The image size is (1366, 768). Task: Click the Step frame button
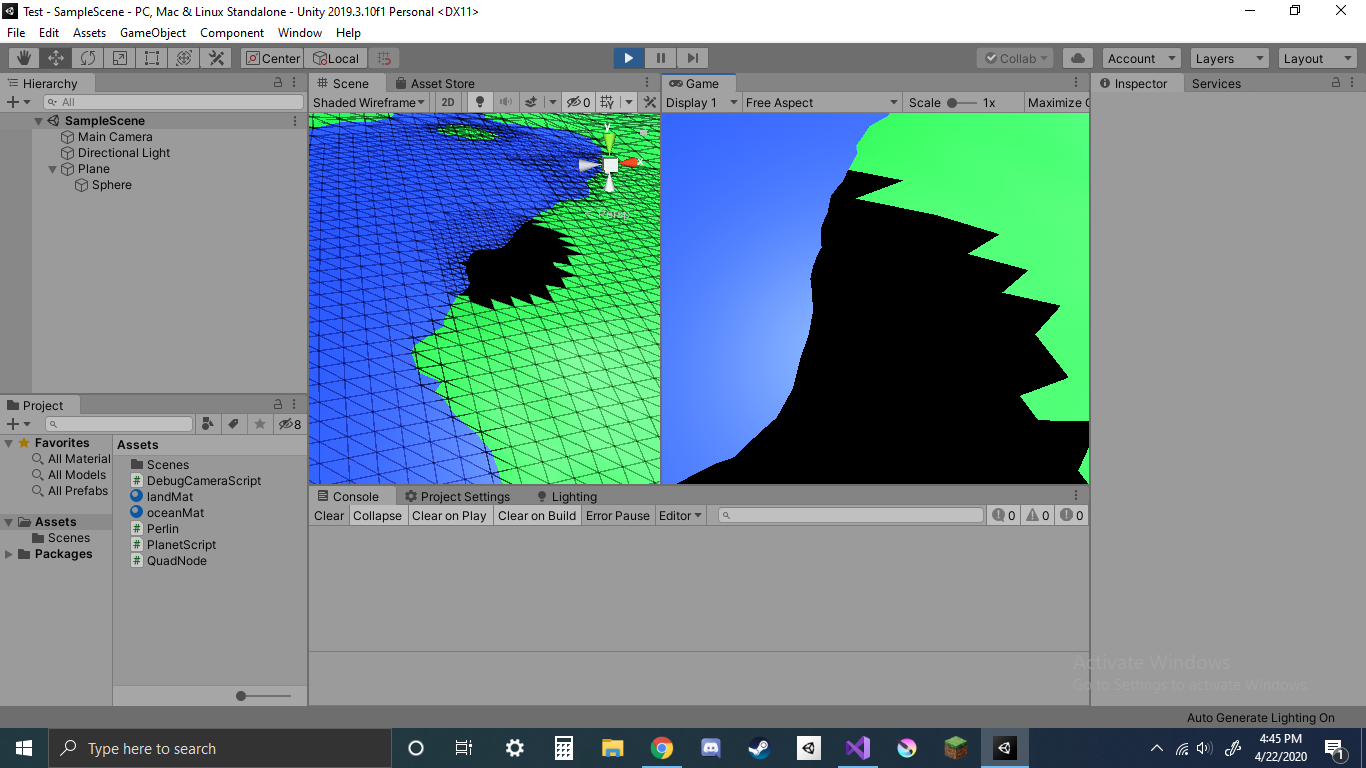tap(693, 58)
